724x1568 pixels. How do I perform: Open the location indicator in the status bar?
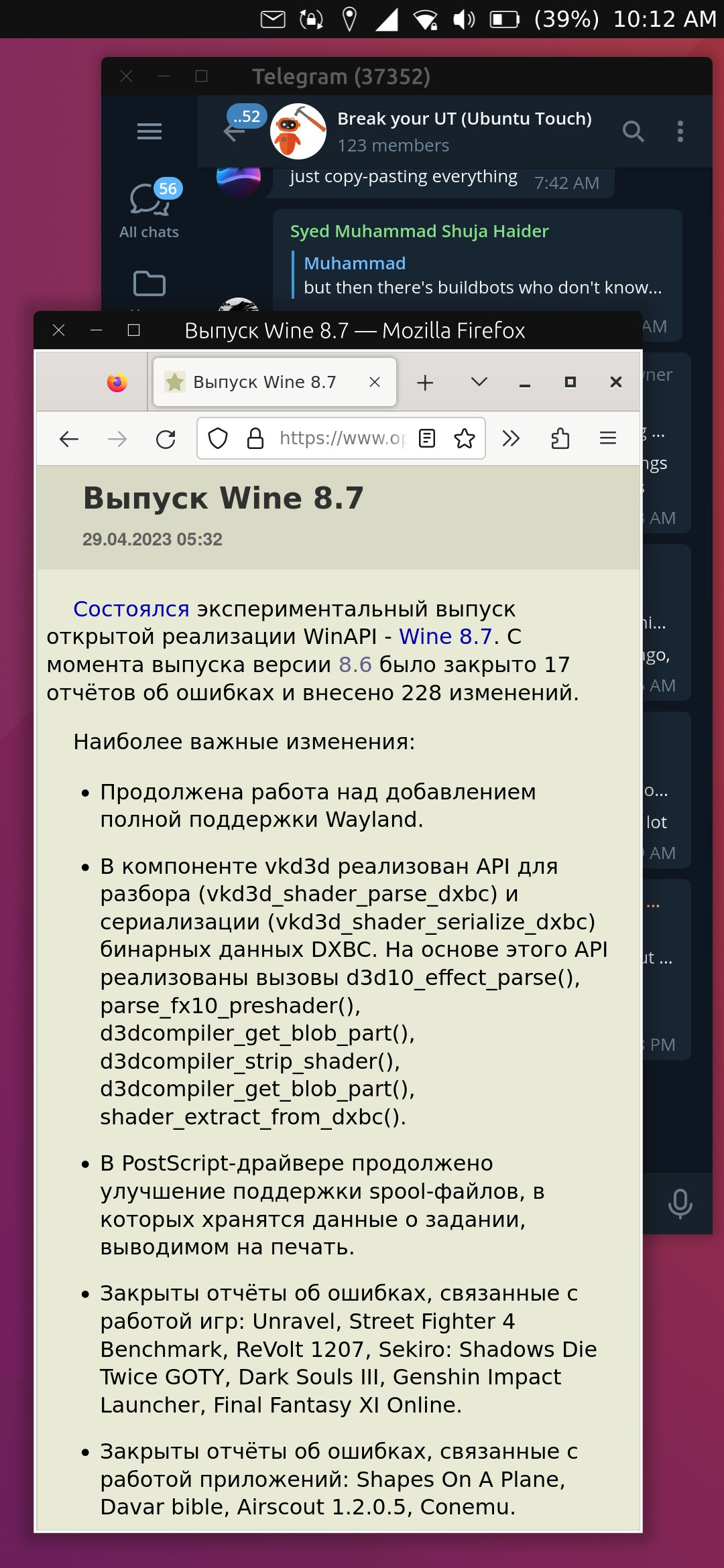pos(349,19)
